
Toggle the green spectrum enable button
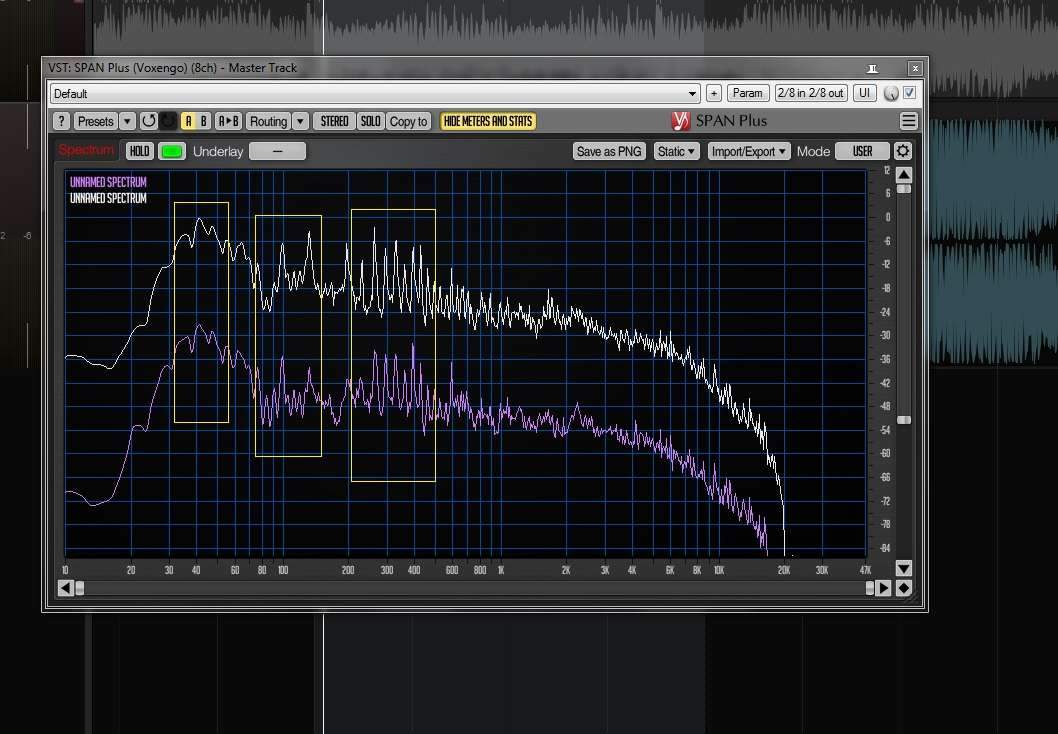tap(172, 151)
